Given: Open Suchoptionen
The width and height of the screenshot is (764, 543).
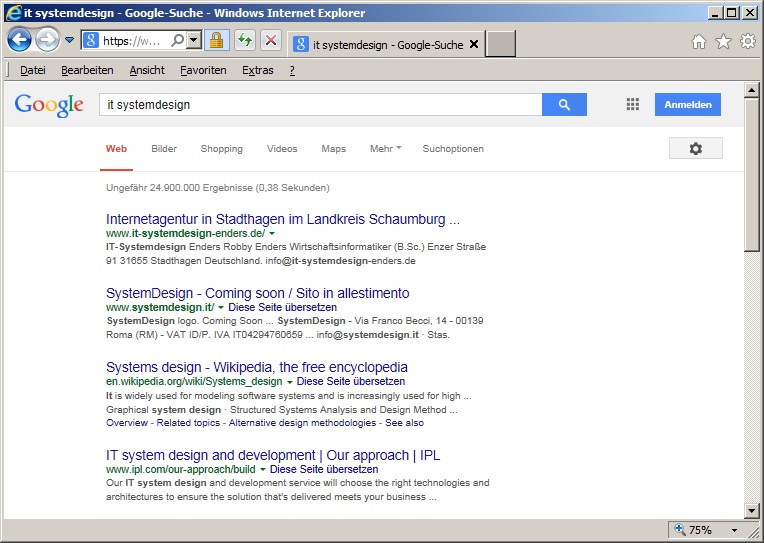Looking at the screenshot, I should click(x=453, y=149).
